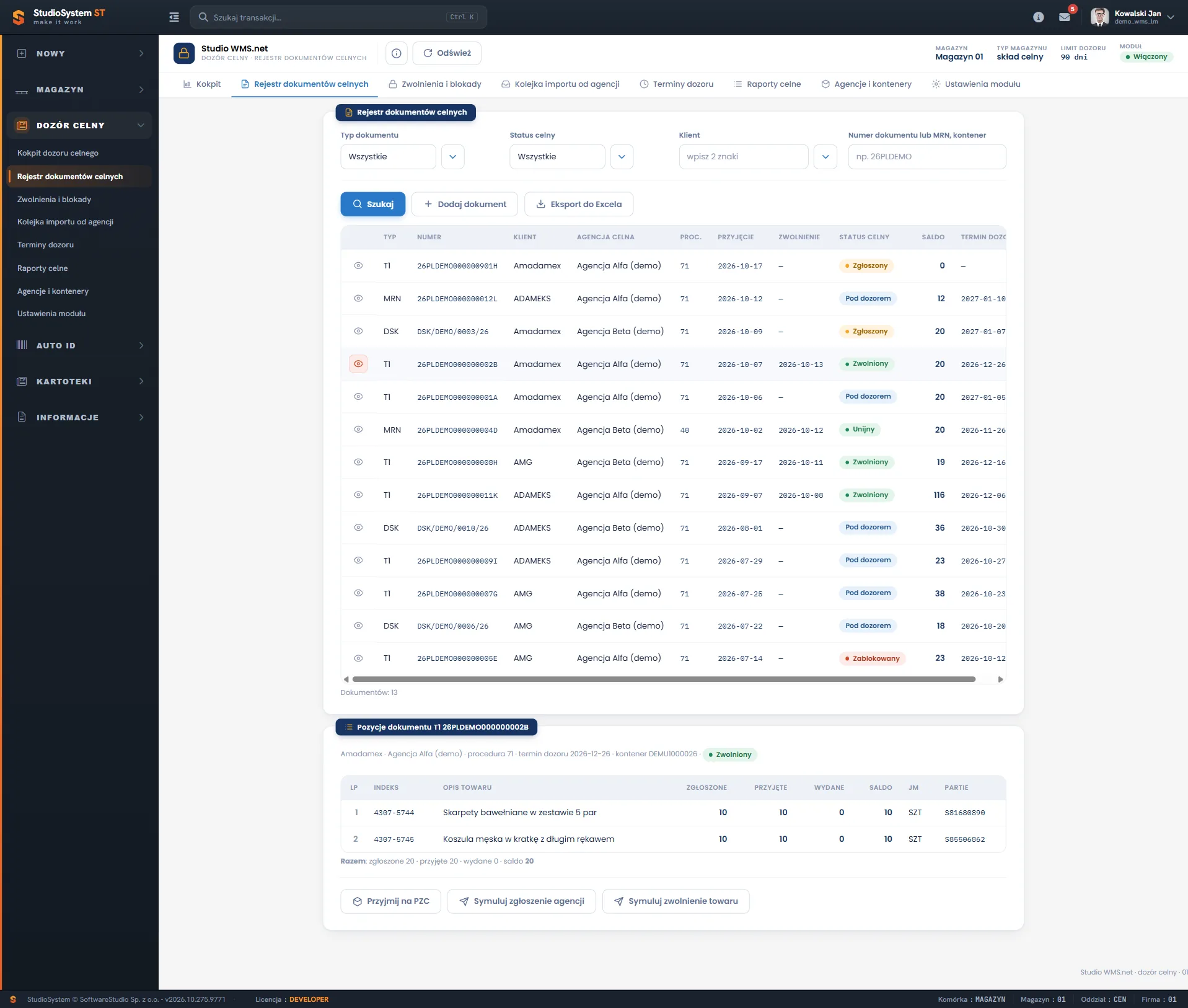Screen dimensions: 1188x1008
Task: Click the Informacje document icon
Action: [22, 417]
